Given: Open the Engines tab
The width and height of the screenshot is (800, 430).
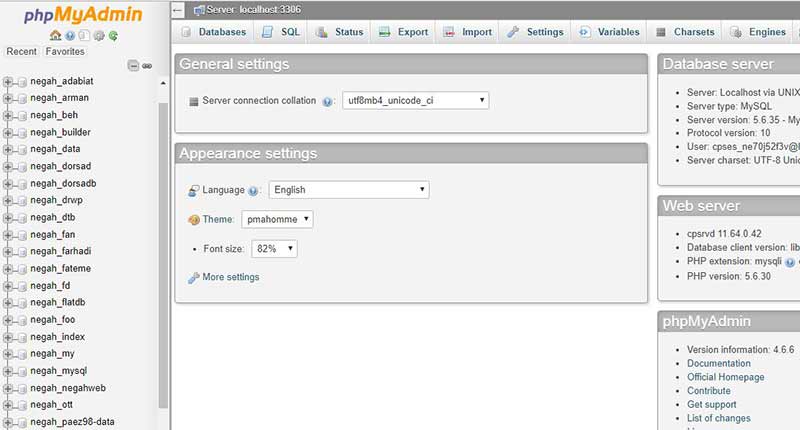Looking at the screenshot, I should 758,32.
